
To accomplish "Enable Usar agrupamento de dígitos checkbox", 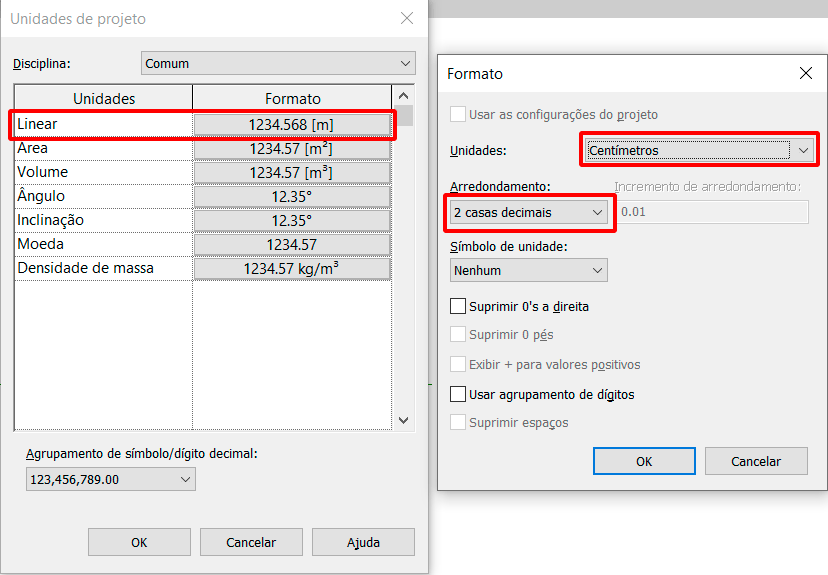I will (x=458, y=394).
